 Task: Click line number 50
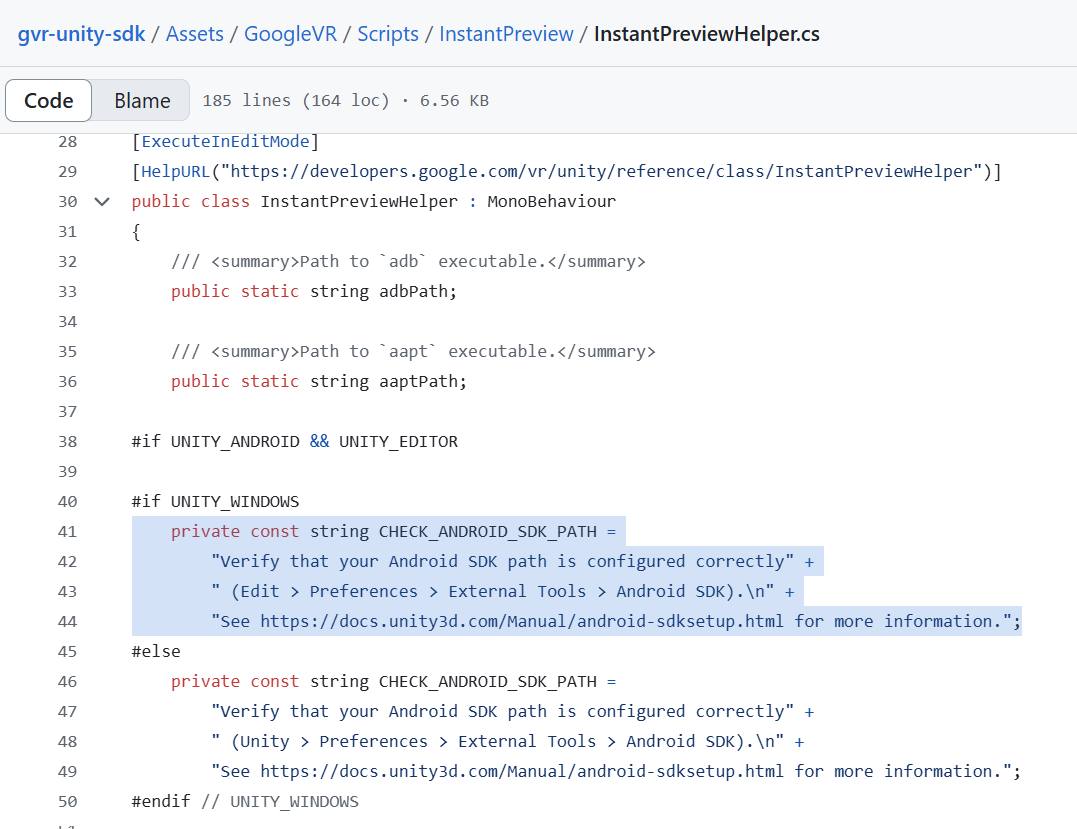(67, 802)
